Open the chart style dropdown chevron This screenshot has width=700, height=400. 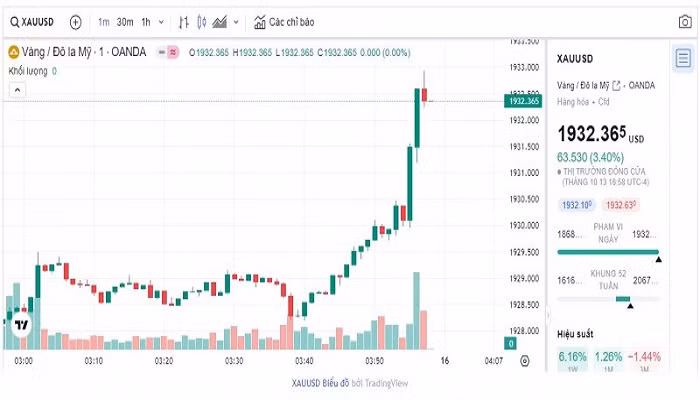(x=236, y=21)
